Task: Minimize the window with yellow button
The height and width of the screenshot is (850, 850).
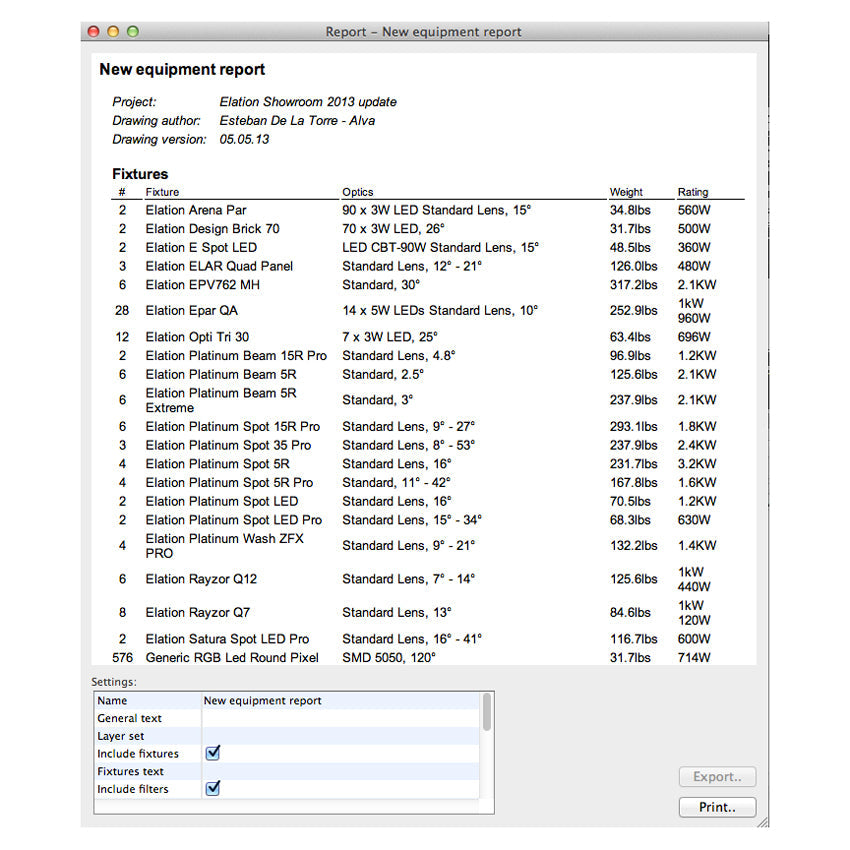Action: 113,32
